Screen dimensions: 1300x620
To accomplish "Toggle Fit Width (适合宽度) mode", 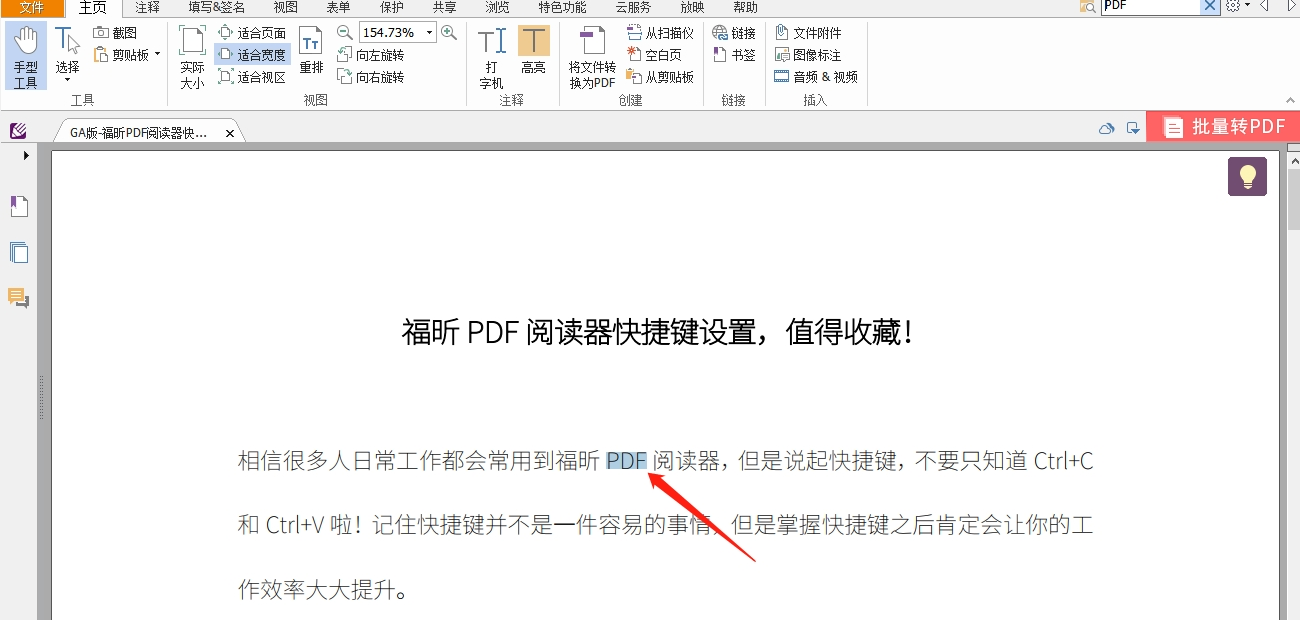I will 252,54.
